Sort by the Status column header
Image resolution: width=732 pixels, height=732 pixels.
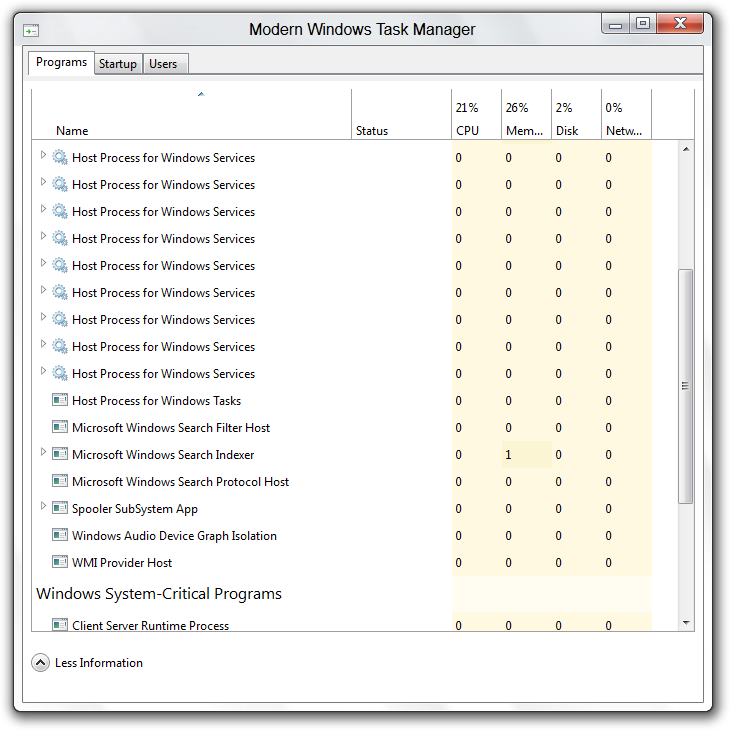point(401,115)
